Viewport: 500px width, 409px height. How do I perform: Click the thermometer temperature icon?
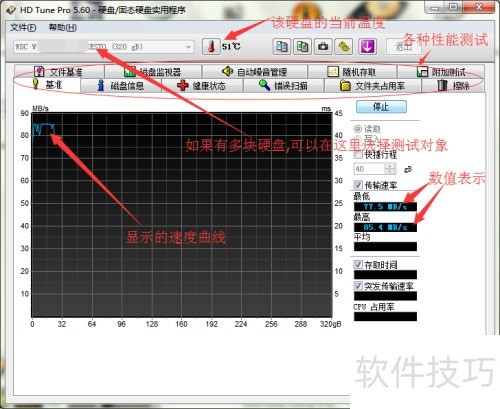211,46
